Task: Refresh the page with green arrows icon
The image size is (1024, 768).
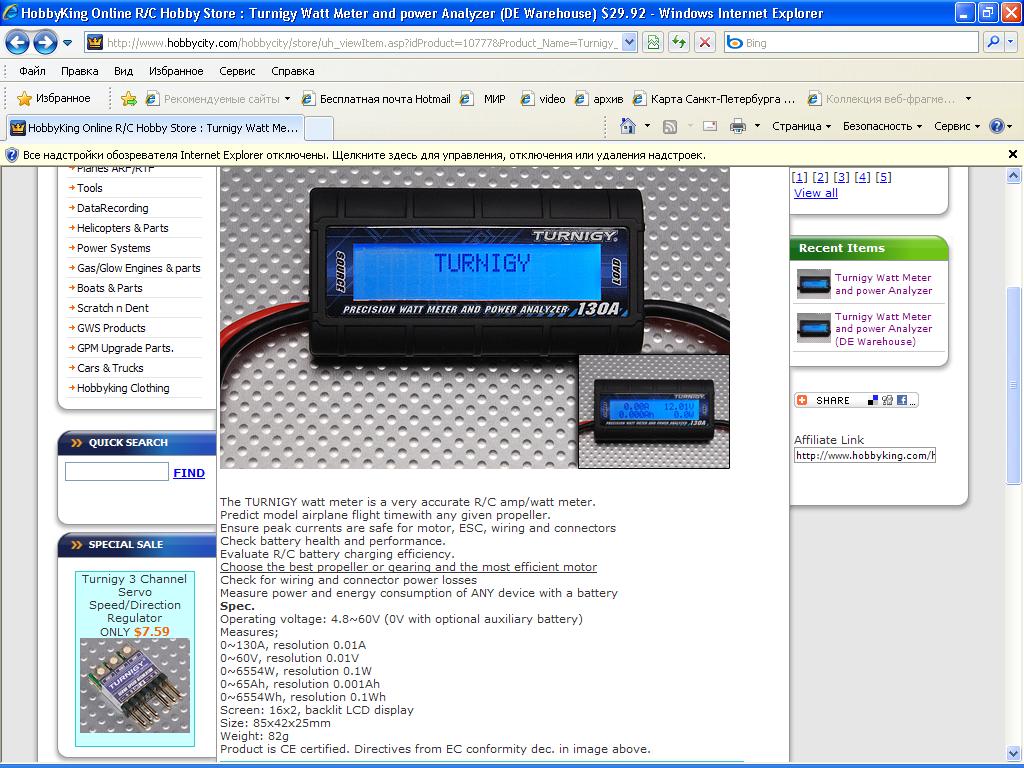Action: coord(679,43)
